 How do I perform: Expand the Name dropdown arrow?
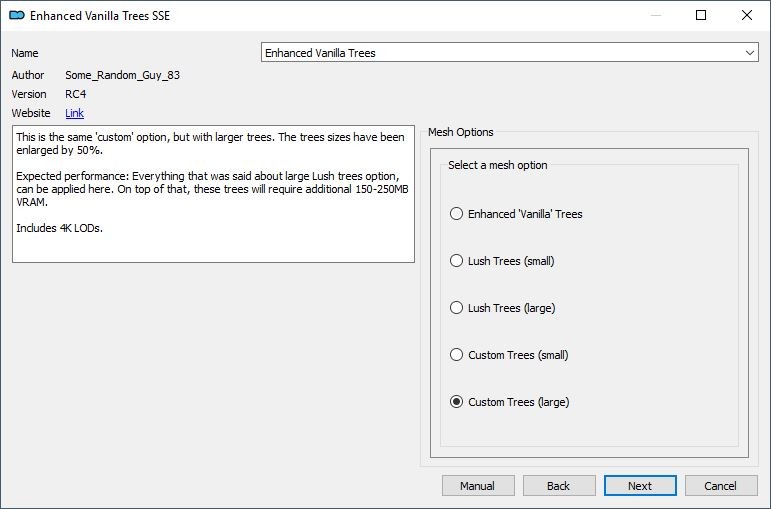(x=749, y=53)
